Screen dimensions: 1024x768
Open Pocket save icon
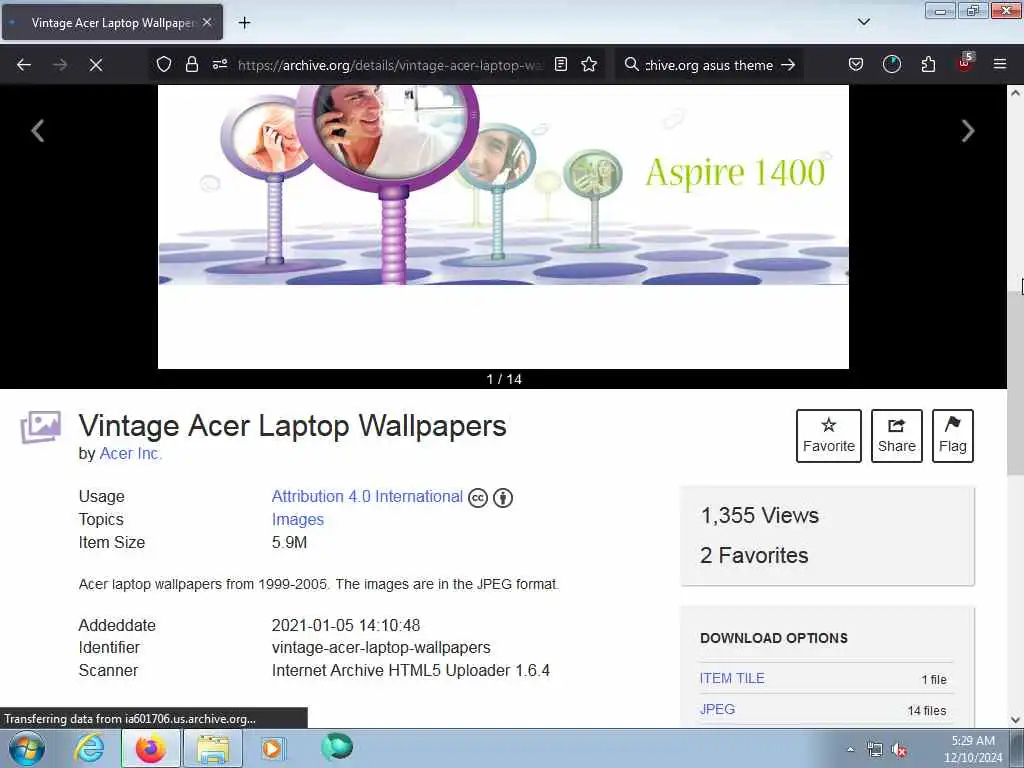(x=856, y=64)
